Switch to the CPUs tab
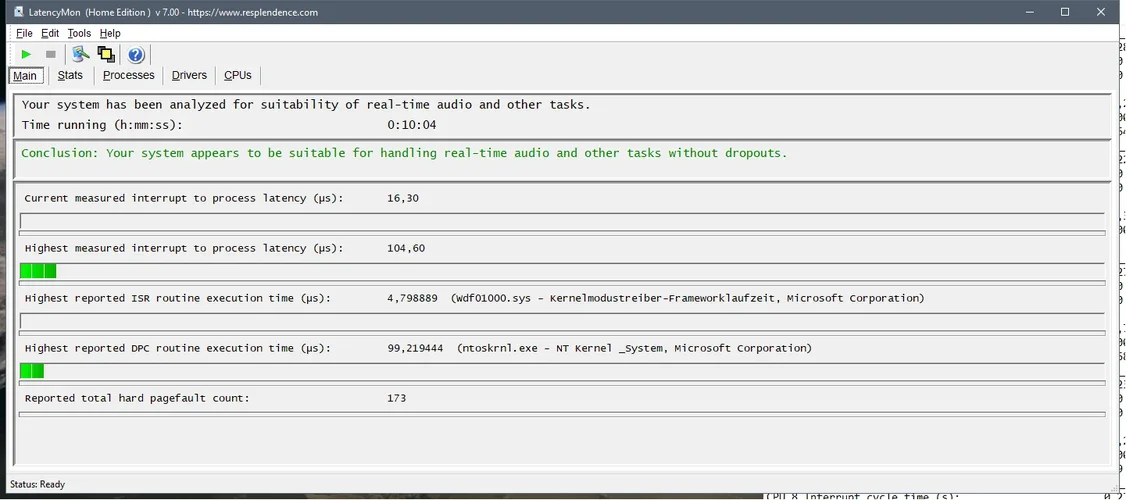 pos(238,75)
